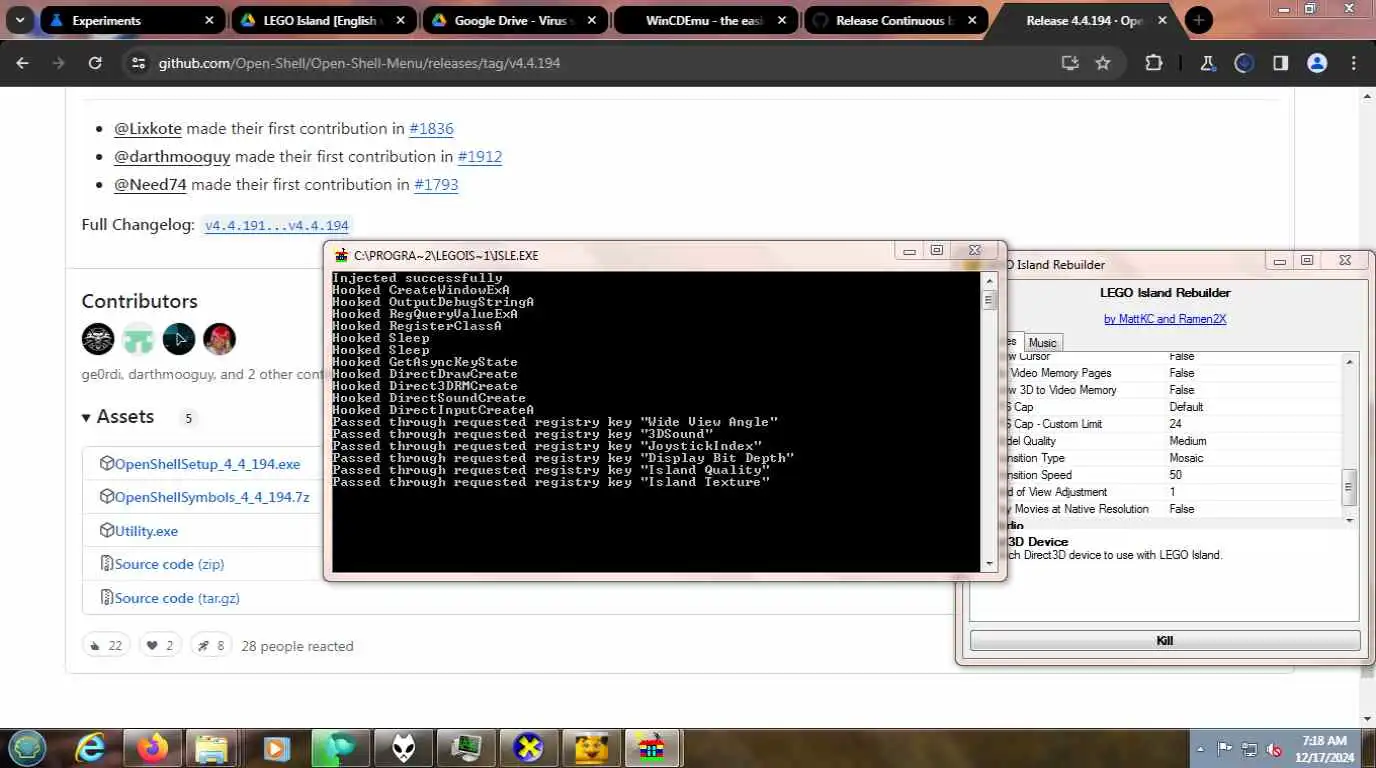The width and height of the screenshot is (1376, 768).
Task: Open Chrome three-dot menu
Action: click(x=1354, y=63)
